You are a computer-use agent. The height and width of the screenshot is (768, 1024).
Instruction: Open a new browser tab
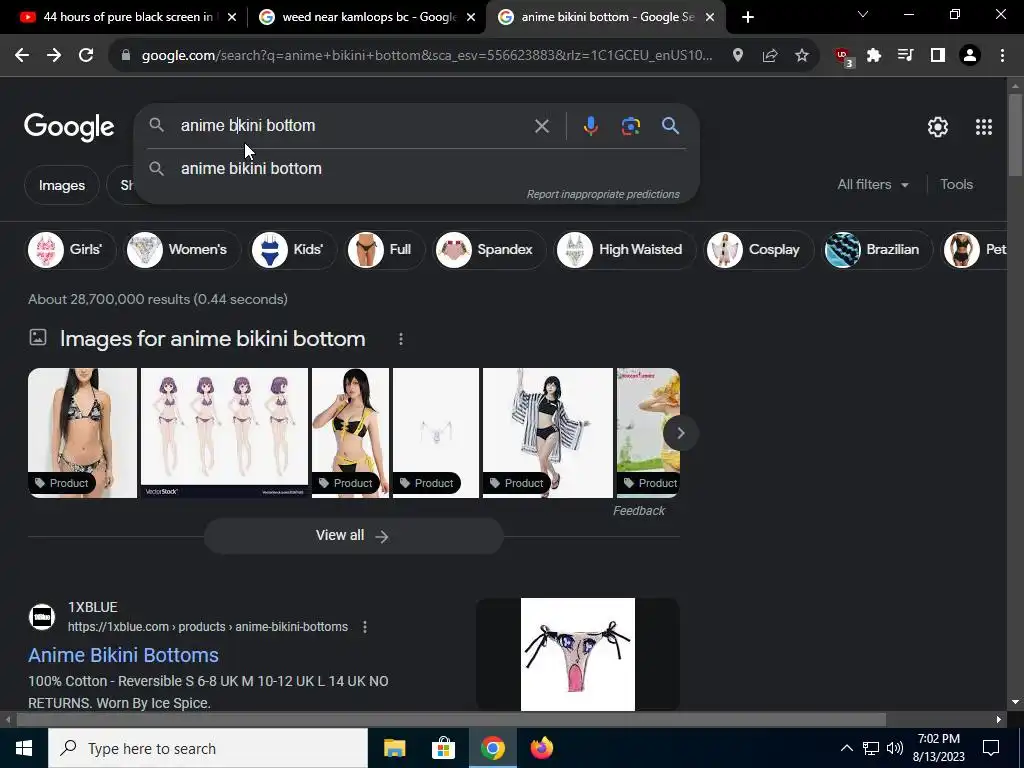[748, 17]
